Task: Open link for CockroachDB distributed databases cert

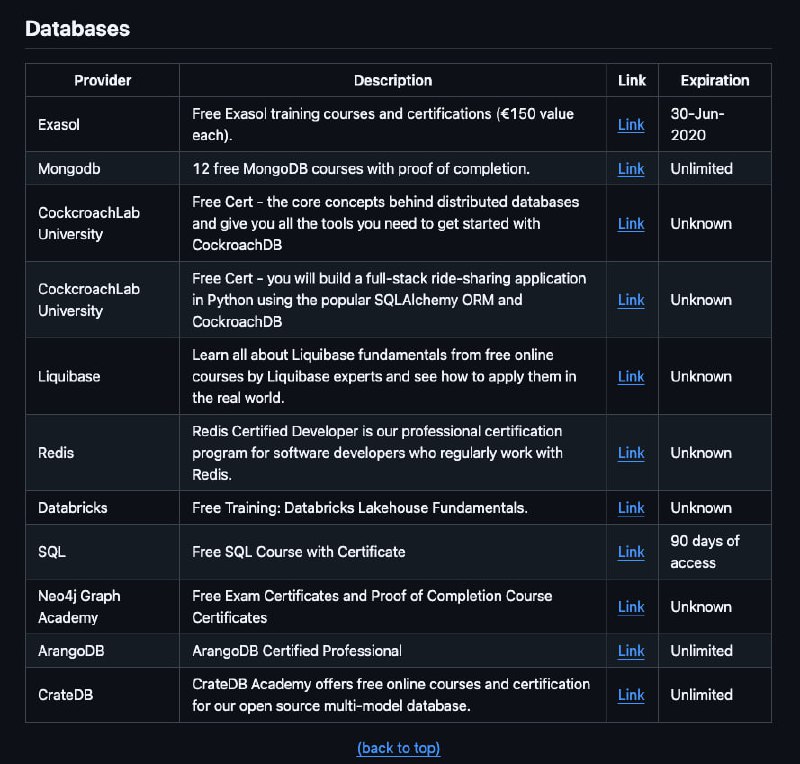Action: pos(631,224)
